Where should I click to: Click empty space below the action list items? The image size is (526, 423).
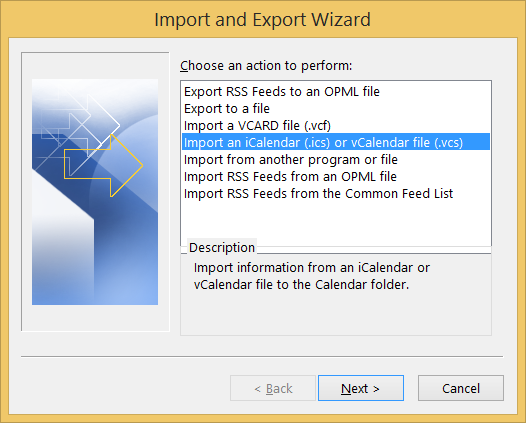point(336,223)
